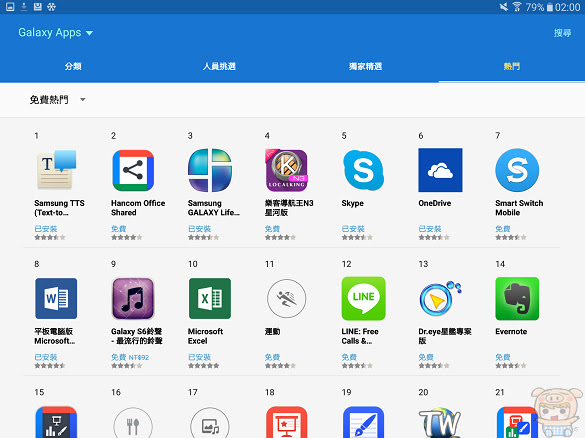Screen dimensions: 585x438
Task: Tap 免費 under Evernote
Action: [503, 357]
